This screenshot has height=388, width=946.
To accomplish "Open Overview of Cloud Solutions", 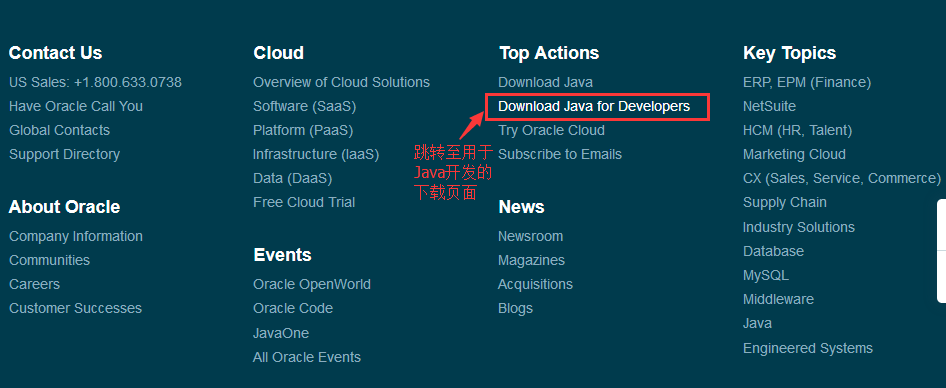I will (341, 82).
